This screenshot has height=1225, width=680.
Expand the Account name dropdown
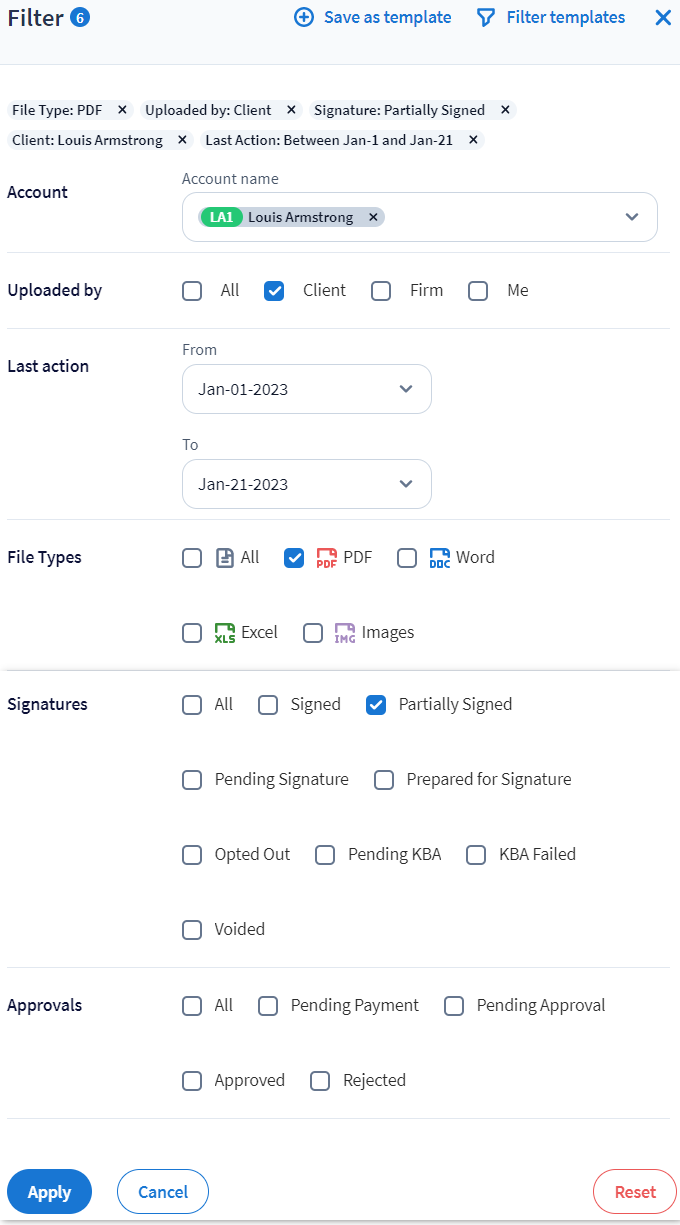[x=631, y=217]
